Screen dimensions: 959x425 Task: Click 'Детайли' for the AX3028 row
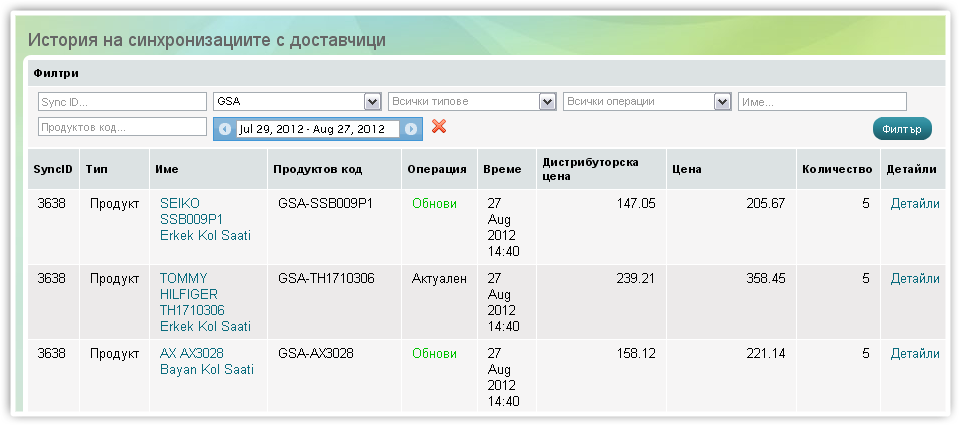[x=915, y=353]
